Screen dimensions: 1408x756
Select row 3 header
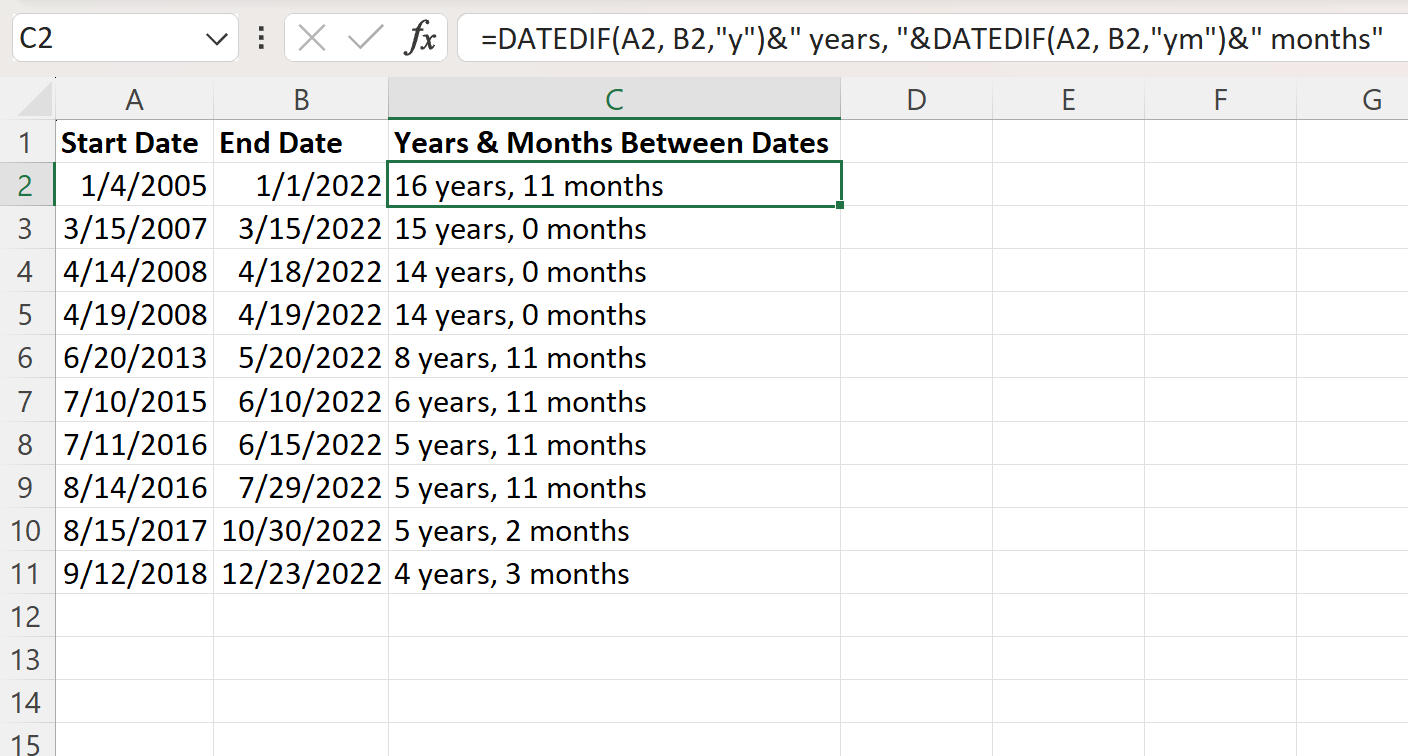click(x=27, y=228)
